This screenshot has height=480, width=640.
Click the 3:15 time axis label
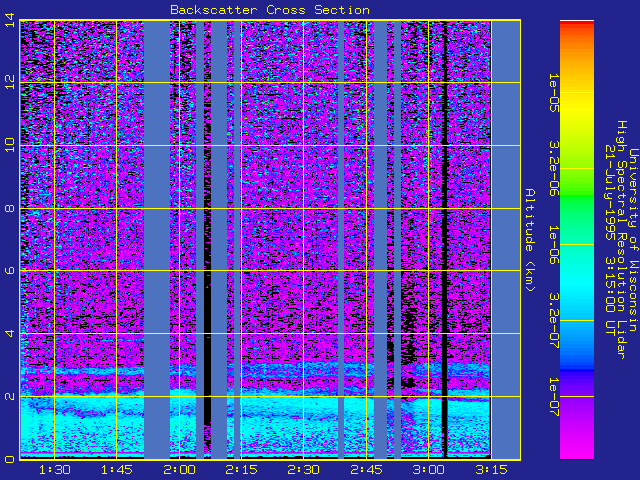point(491,470)
